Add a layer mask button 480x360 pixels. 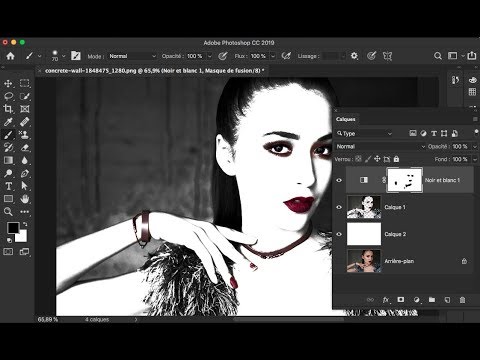coord(401,300)
